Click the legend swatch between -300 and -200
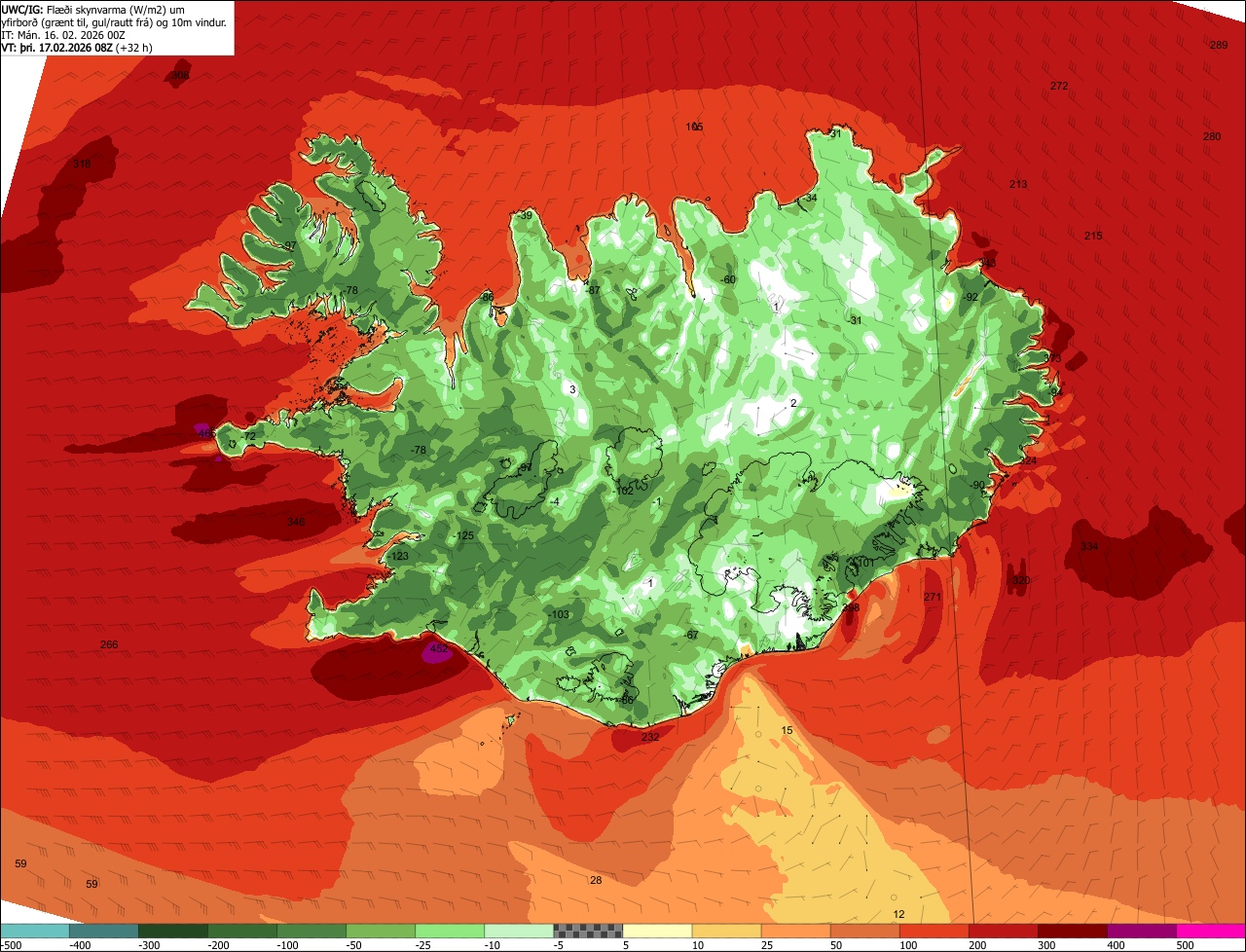1246x952 pixels. (x=173, y=931)
